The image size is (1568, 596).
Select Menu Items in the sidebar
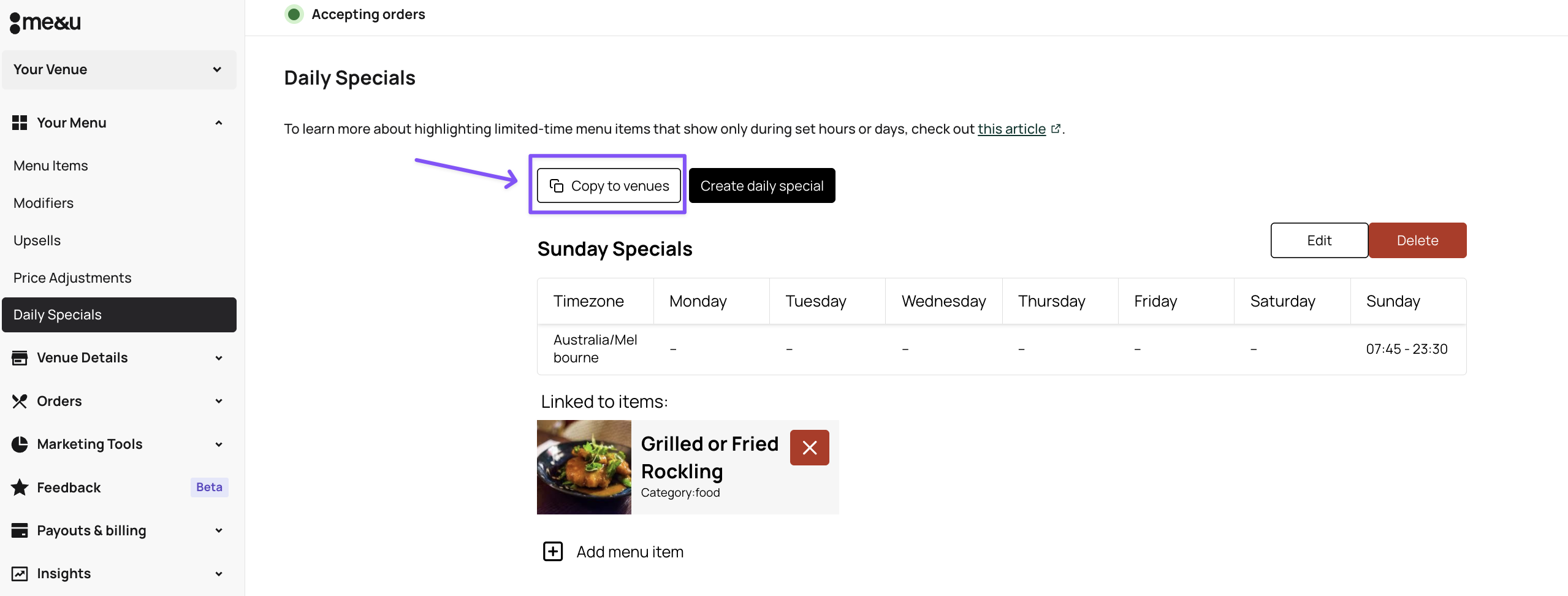point(51,165)
